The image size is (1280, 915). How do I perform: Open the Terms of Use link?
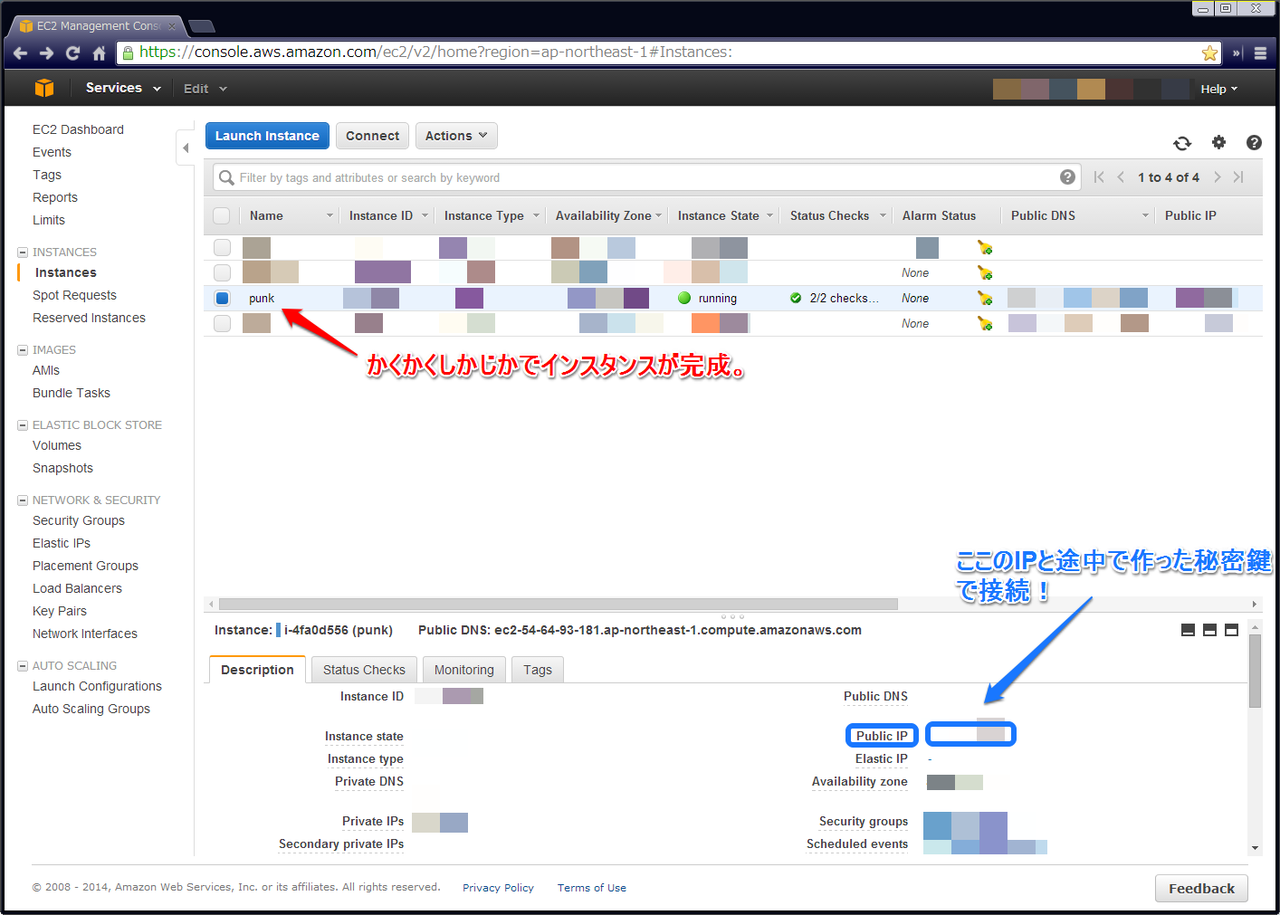592,888
